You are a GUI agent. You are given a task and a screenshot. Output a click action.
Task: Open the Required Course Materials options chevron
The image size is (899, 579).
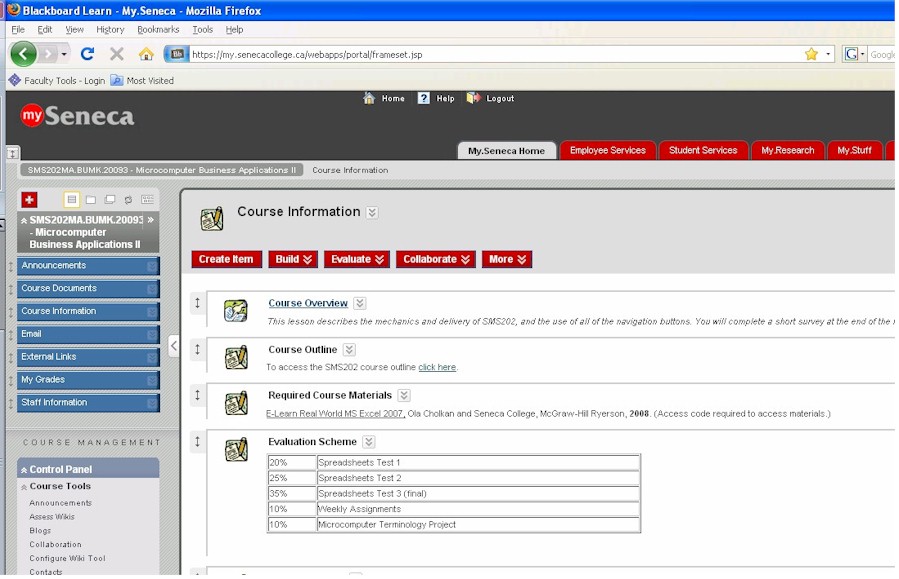coord(404,396)
